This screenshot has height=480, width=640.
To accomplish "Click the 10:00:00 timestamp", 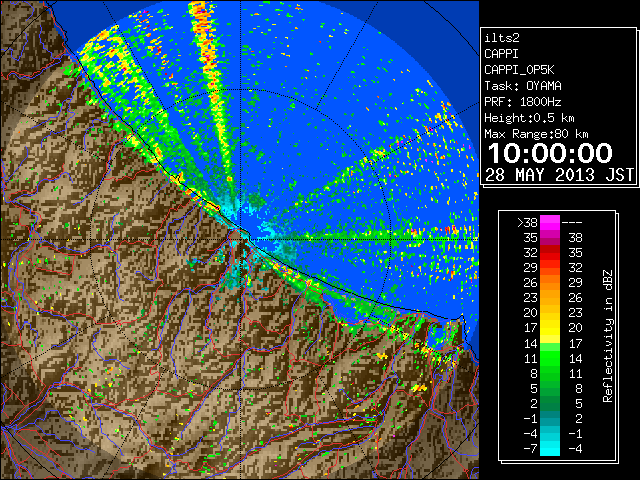I will [550, 153].
